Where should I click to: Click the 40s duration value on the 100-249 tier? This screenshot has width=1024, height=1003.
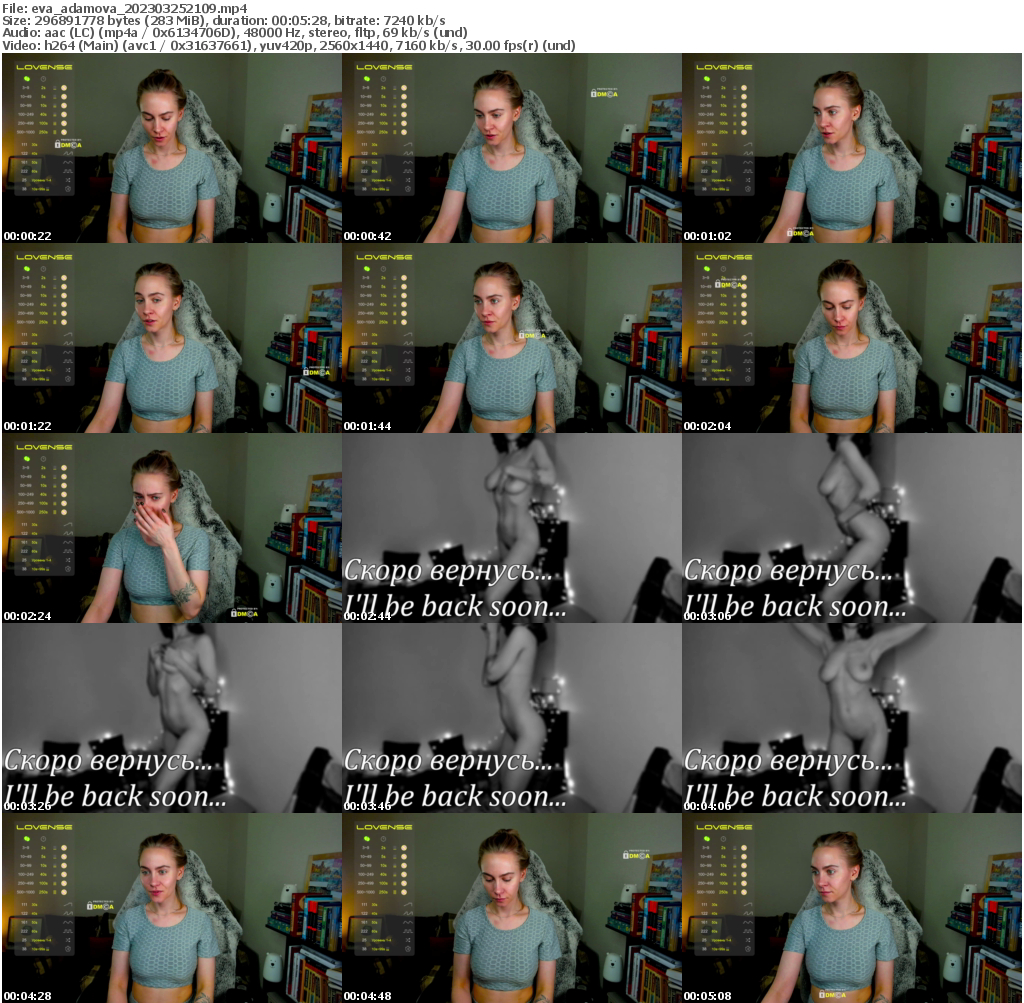(x=44, y=114)
